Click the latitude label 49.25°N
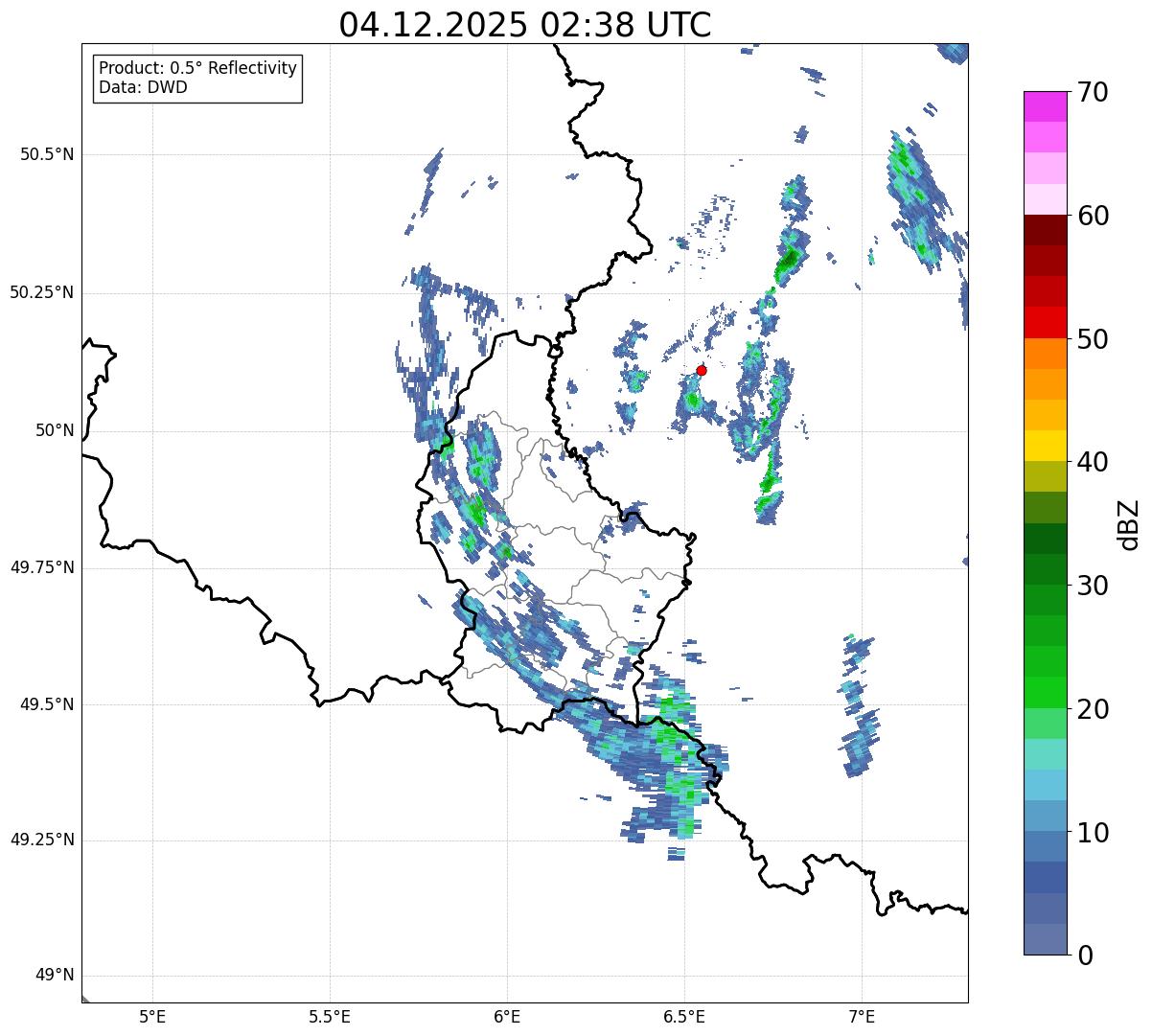The image size is (1152, 1036). click(x=41, y=840)
